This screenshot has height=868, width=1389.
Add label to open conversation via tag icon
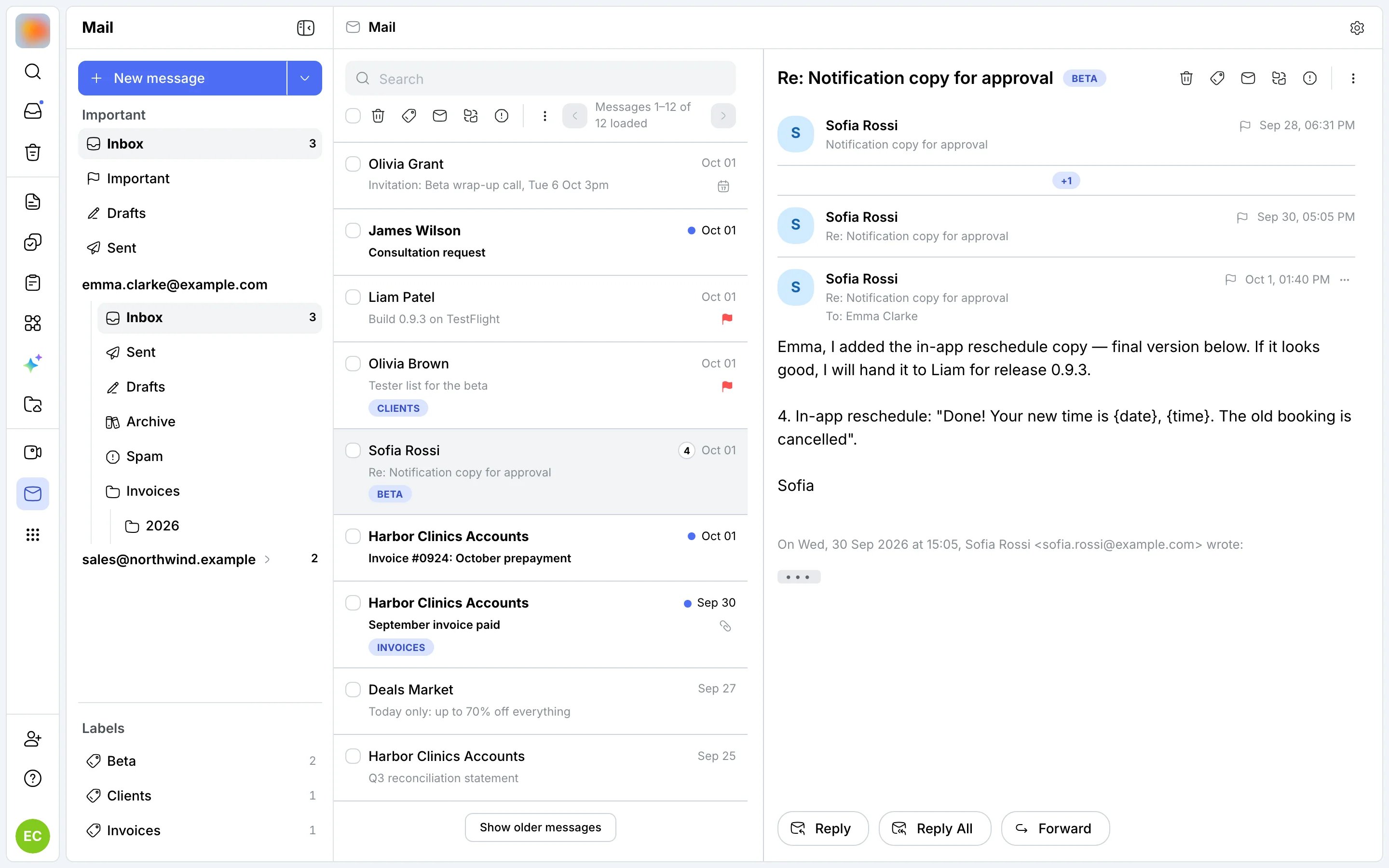1217,78
